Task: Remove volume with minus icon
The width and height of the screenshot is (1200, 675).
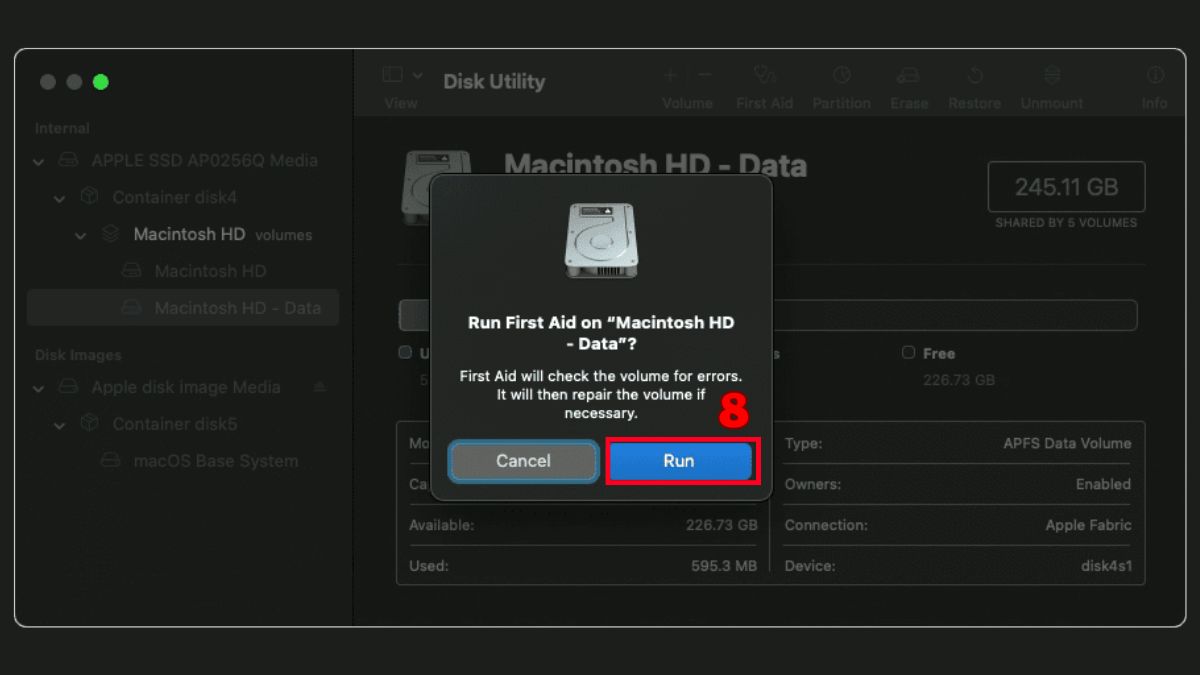Action: [705, 75]
